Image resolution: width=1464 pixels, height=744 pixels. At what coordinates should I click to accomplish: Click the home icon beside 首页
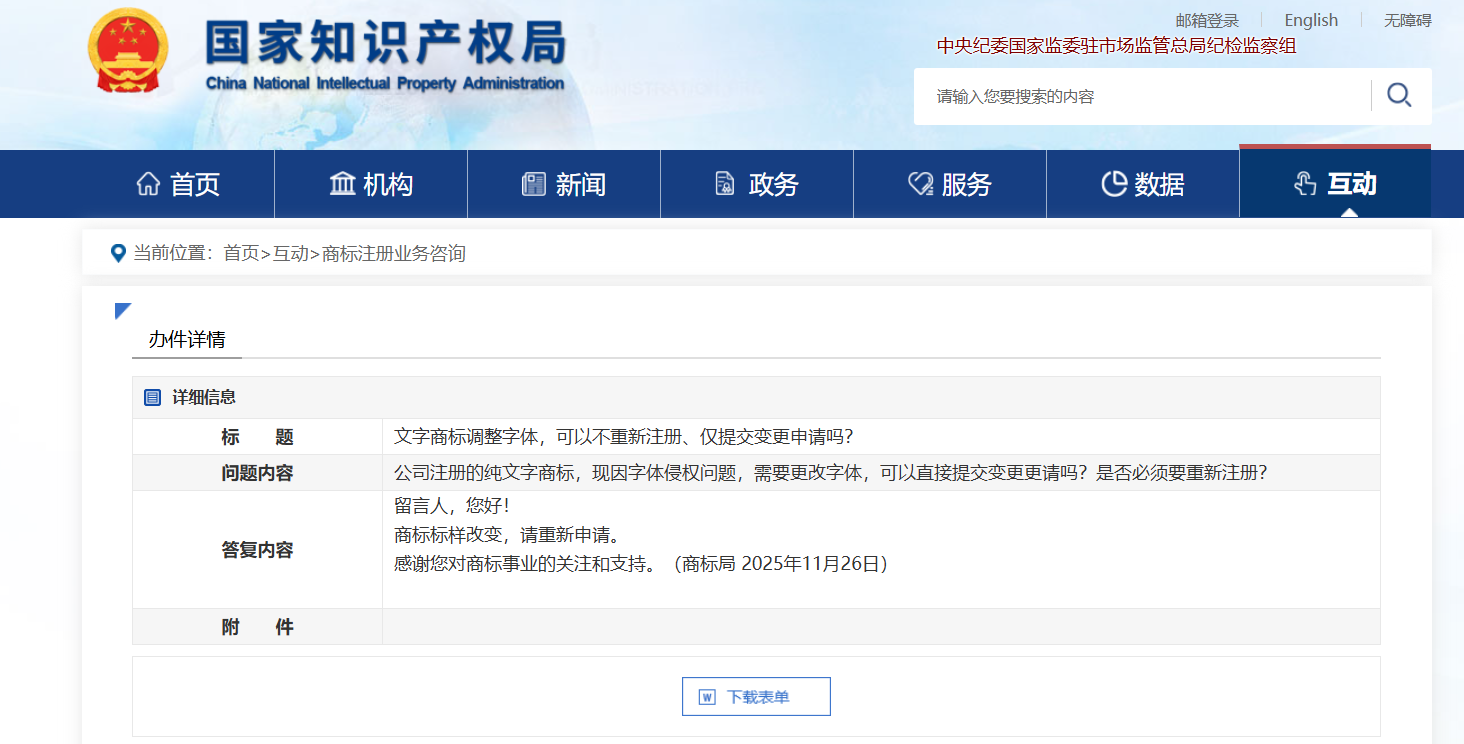(148, 184)
